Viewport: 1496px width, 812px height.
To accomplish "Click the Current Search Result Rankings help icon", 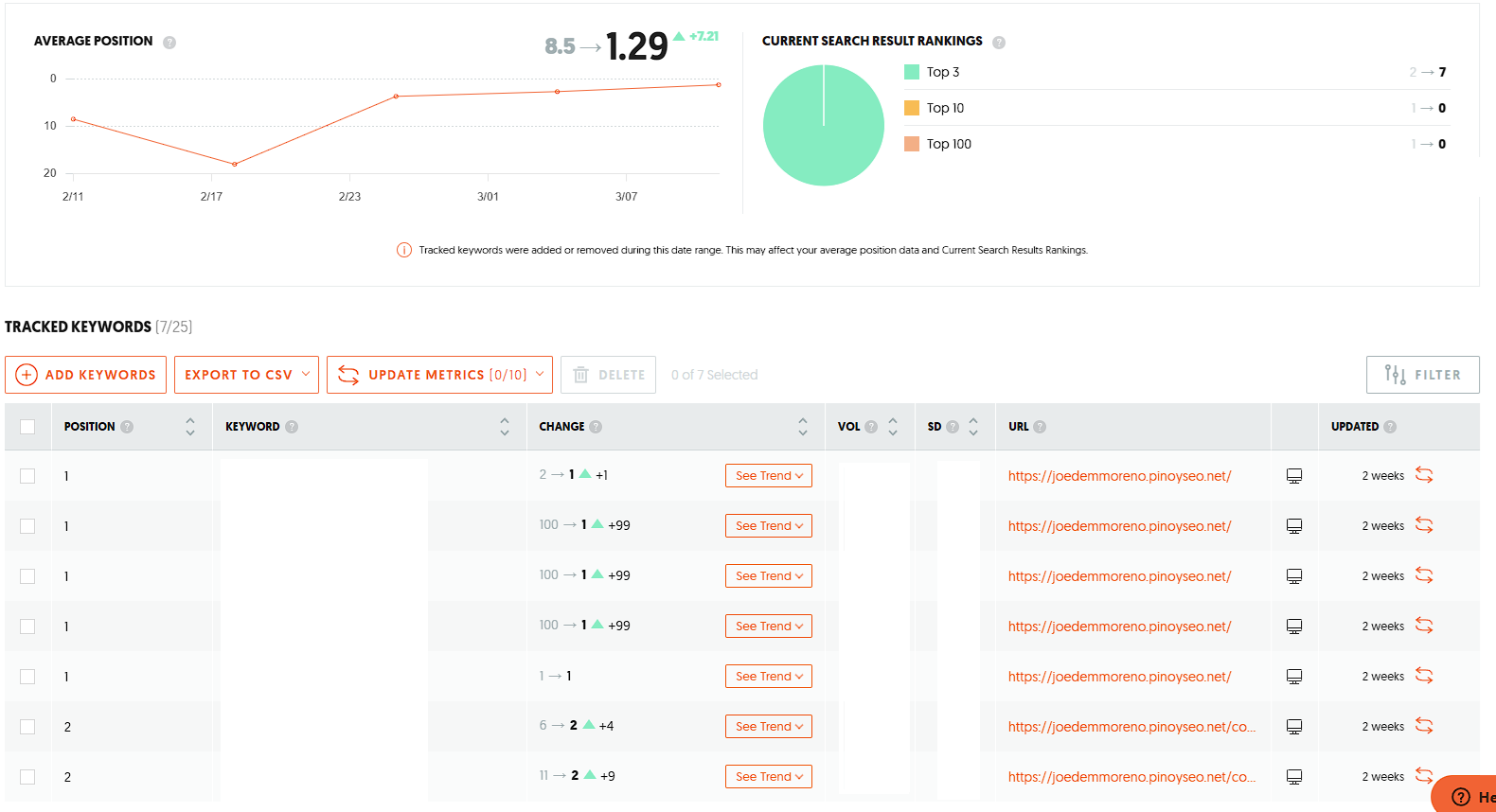I will point(999,42).
